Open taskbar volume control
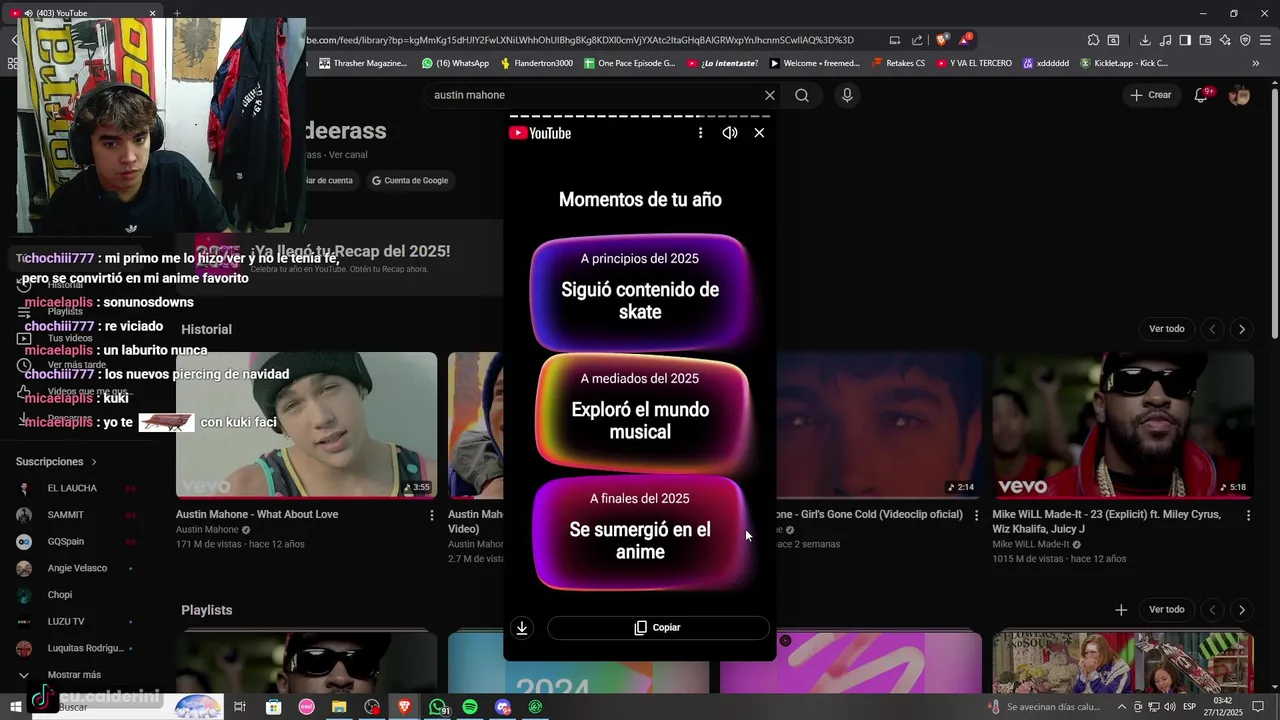This screenshot has width=1280, height=720. [1169, 707]
